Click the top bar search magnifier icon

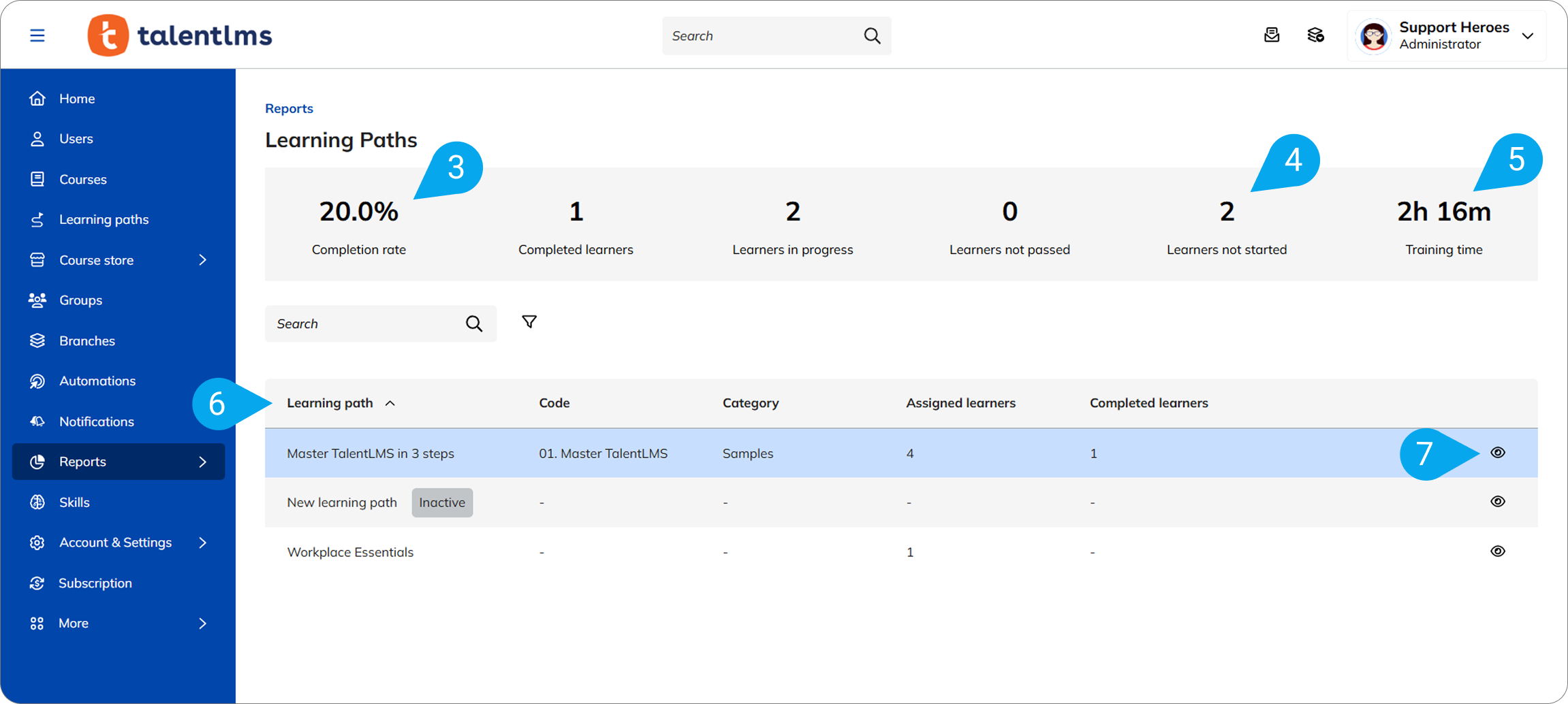872,36
